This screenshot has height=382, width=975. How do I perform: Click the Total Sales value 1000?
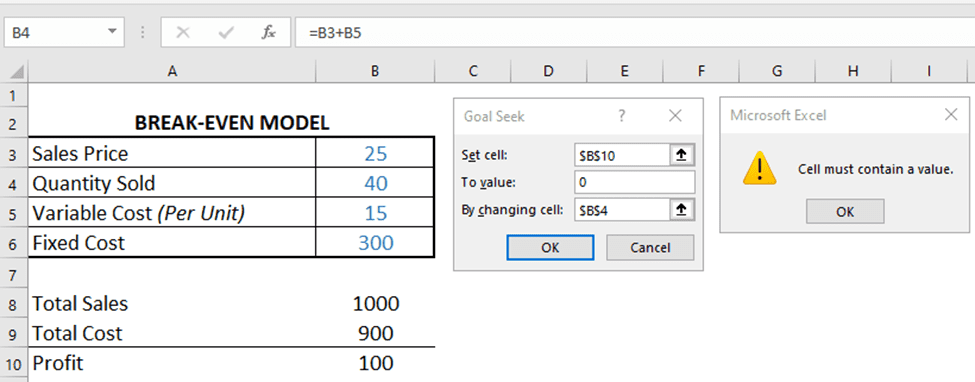(376, 303)
